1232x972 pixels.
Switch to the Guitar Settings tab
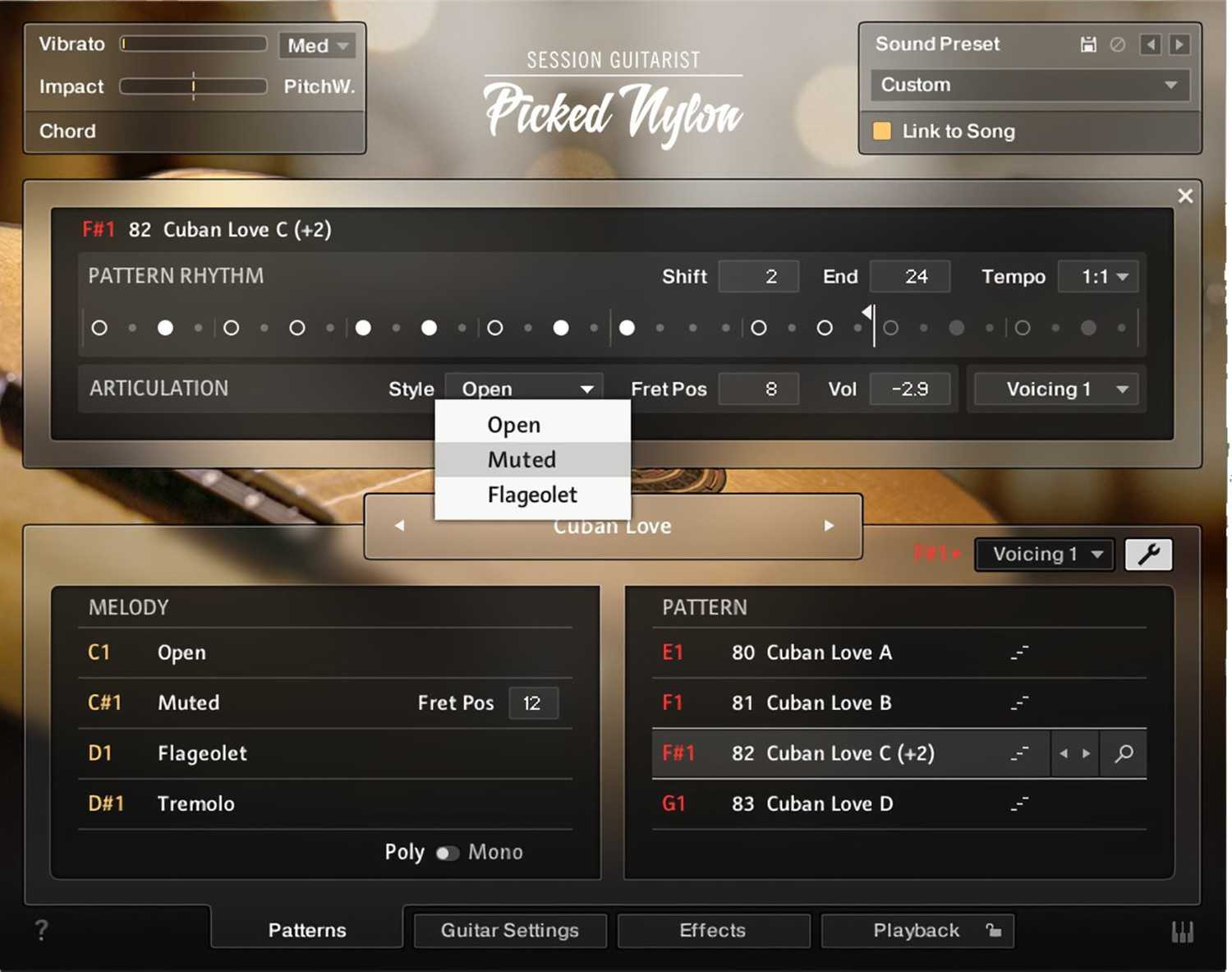pyautogui.click(x=509, y=931)
